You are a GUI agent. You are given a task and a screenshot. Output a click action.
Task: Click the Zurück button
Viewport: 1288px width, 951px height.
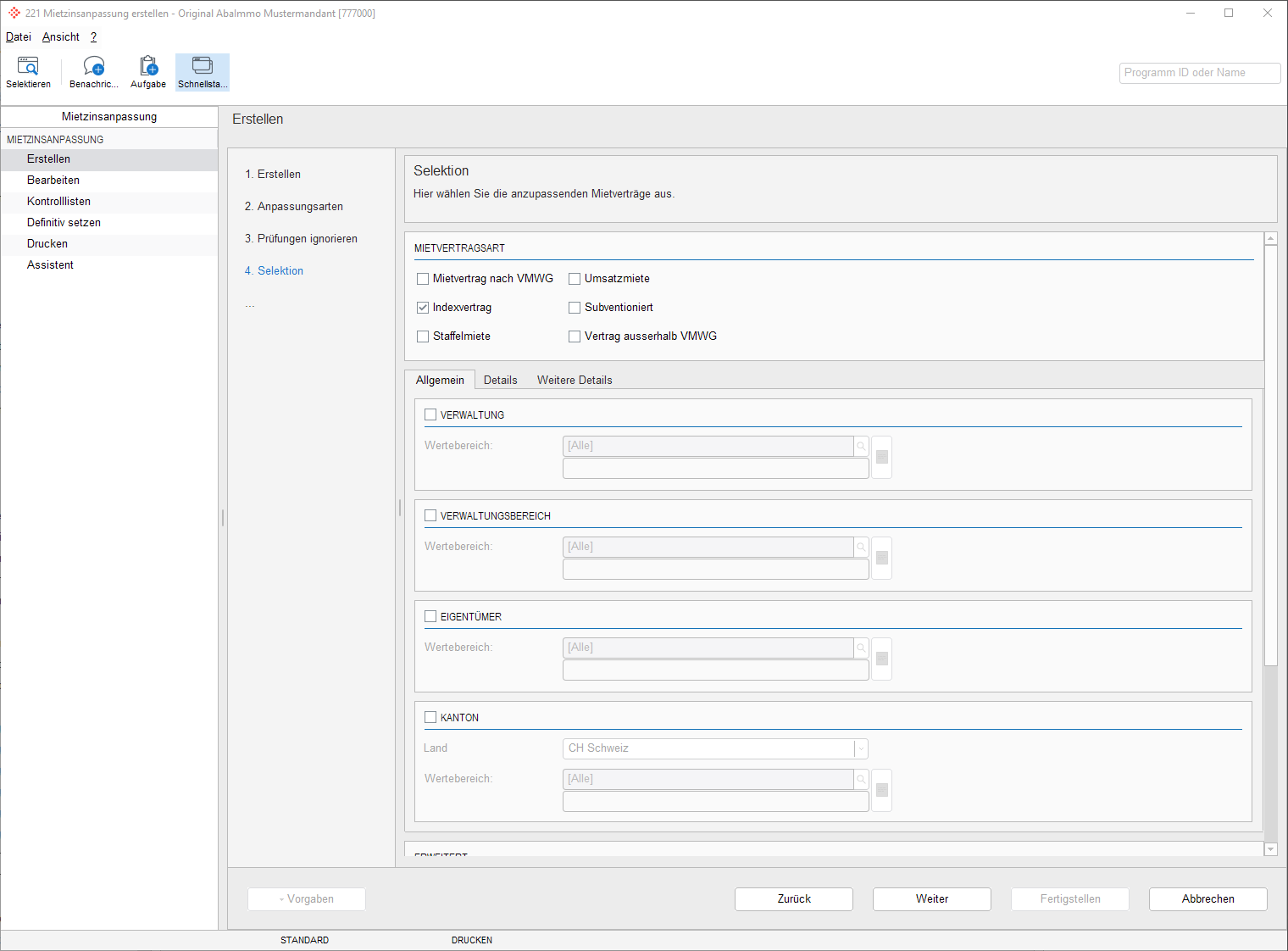[794, 899]
